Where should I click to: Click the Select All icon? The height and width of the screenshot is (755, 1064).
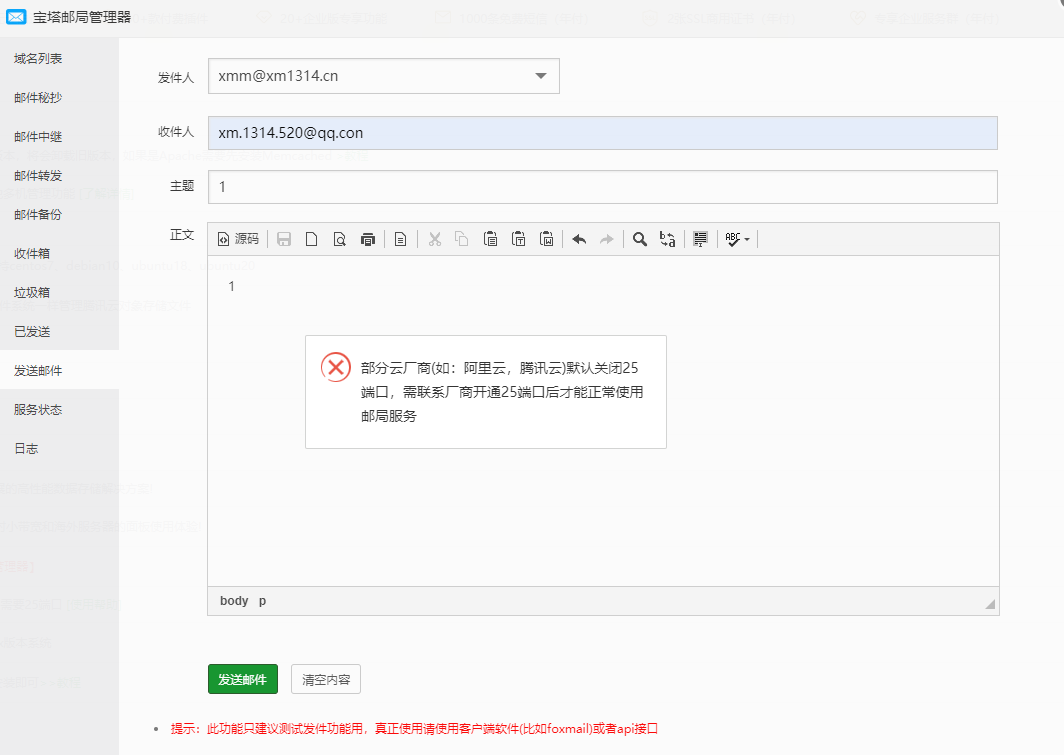[x=700, y=239]
